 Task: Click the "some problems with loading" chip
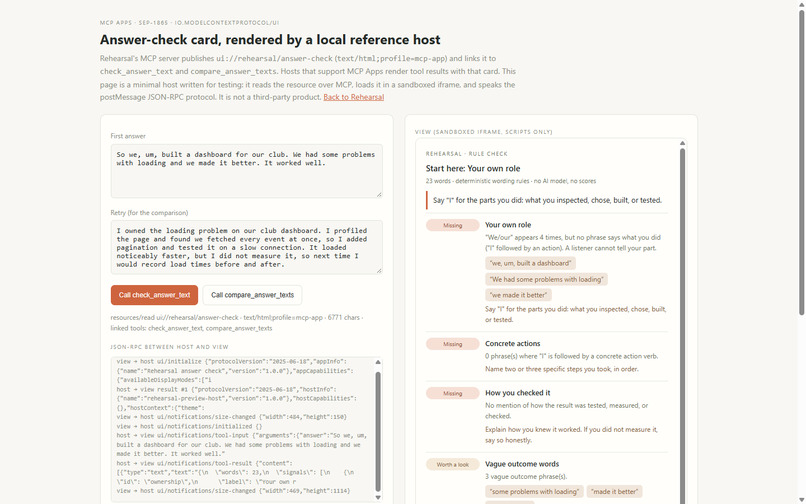pyautogui.click(x=534, y=492)
